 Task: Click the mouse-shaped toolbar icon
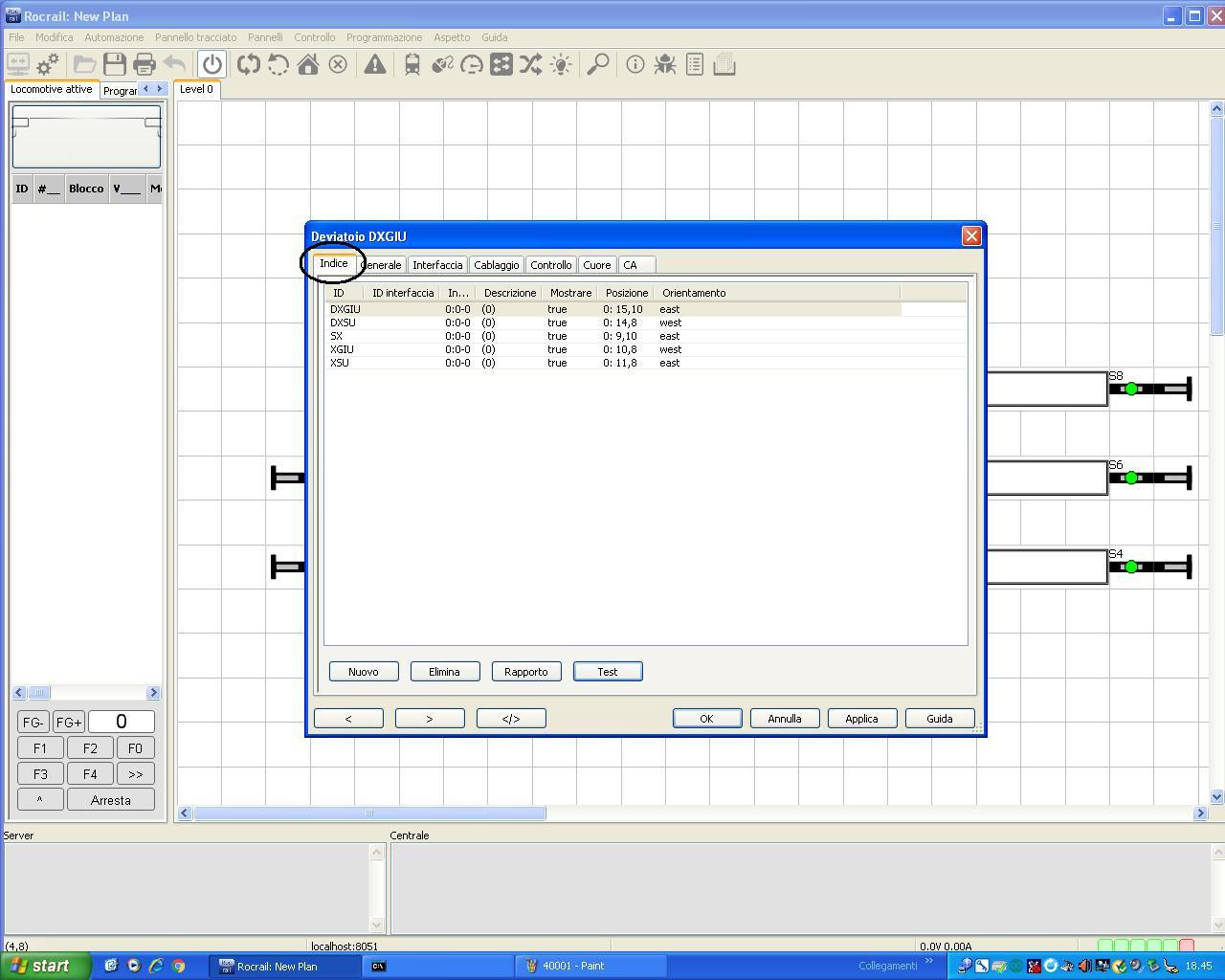442,65
